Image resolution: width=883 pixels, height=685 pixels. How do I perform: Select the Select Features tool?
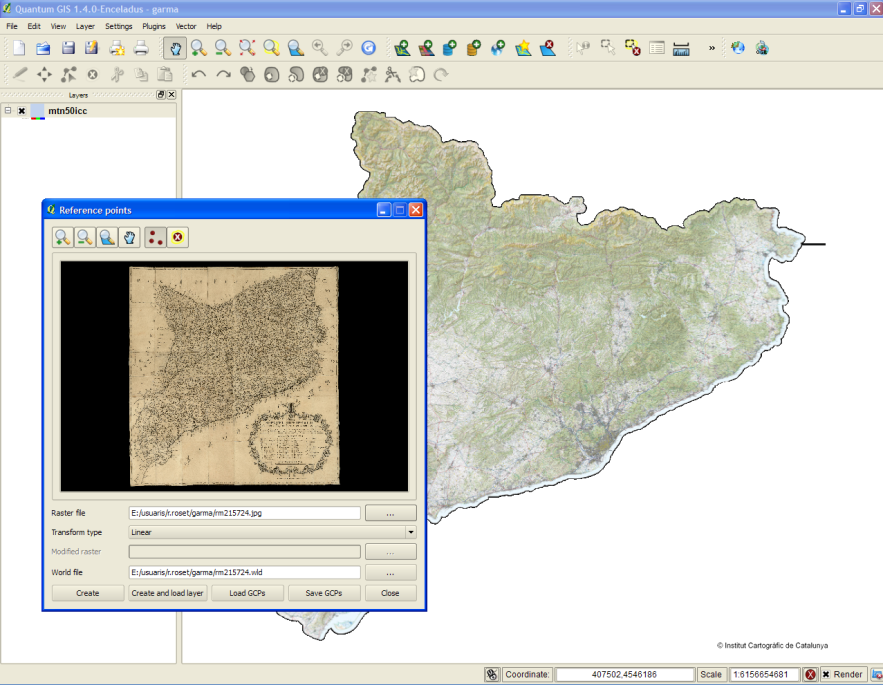tap(608, 48)
